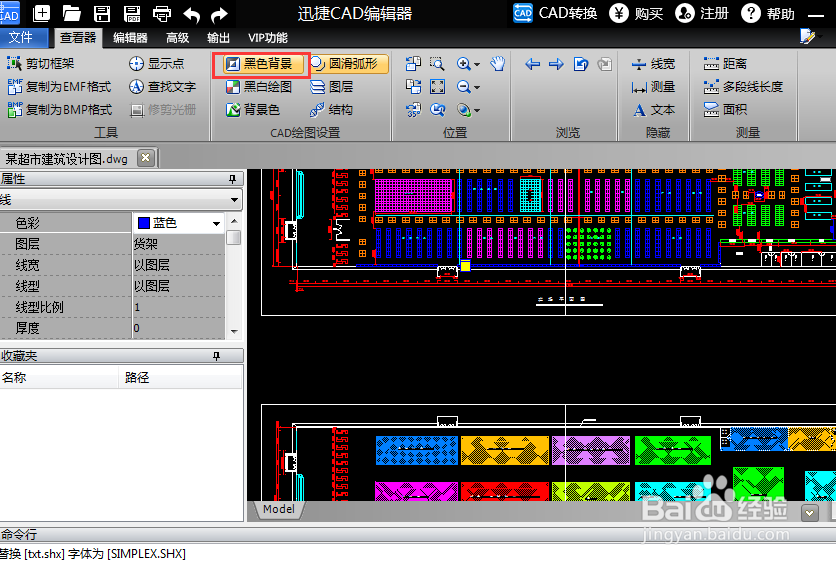Open CAD转换 converter
This screenshot has height=563, width=836.
click(x=555, y=13)
